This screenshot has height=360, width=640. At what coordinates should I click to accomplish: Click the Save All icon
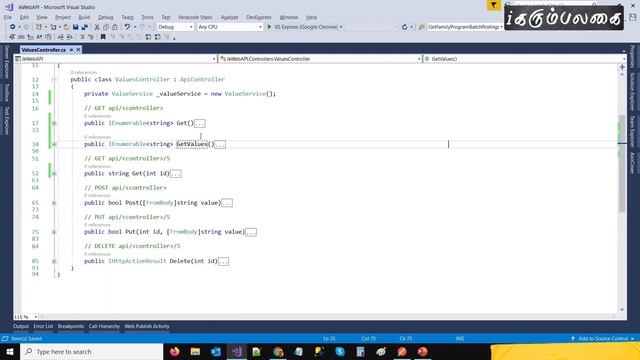coord(84,27)
